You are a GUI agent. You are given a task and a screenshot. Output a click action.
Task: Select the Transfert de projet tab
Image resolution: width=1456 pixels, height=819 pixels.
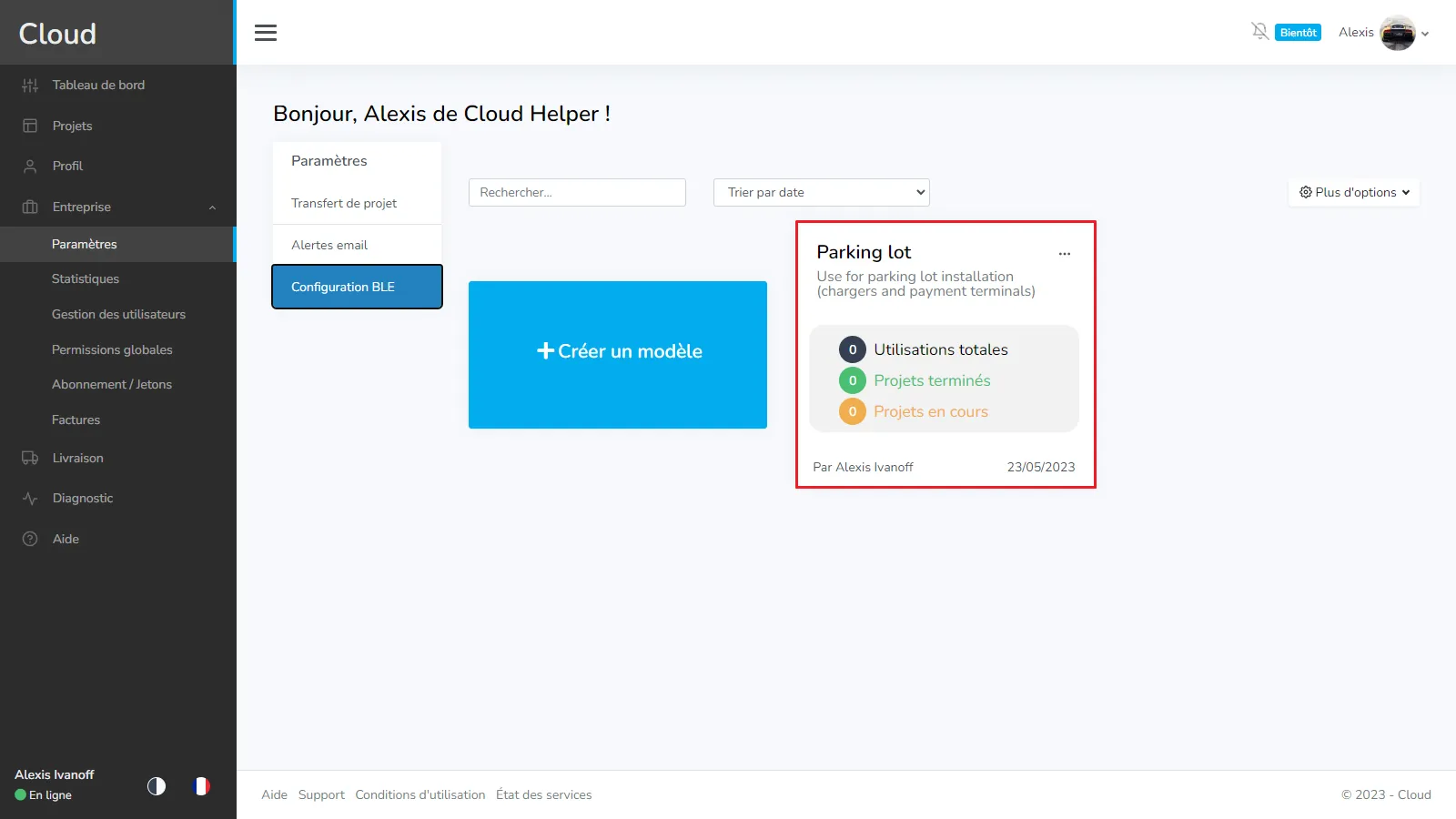357,203
